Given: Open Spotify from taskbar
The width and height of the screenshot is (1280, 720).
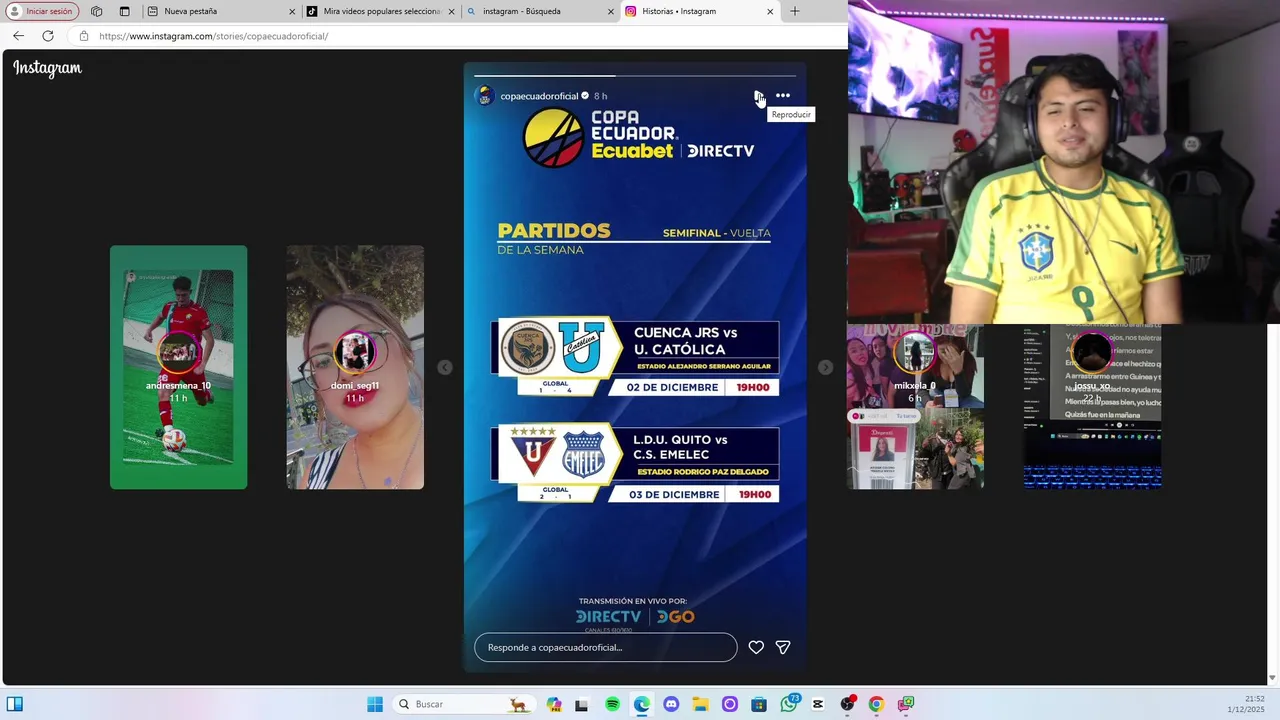Looking at the screenshot, I should [612, 704].
